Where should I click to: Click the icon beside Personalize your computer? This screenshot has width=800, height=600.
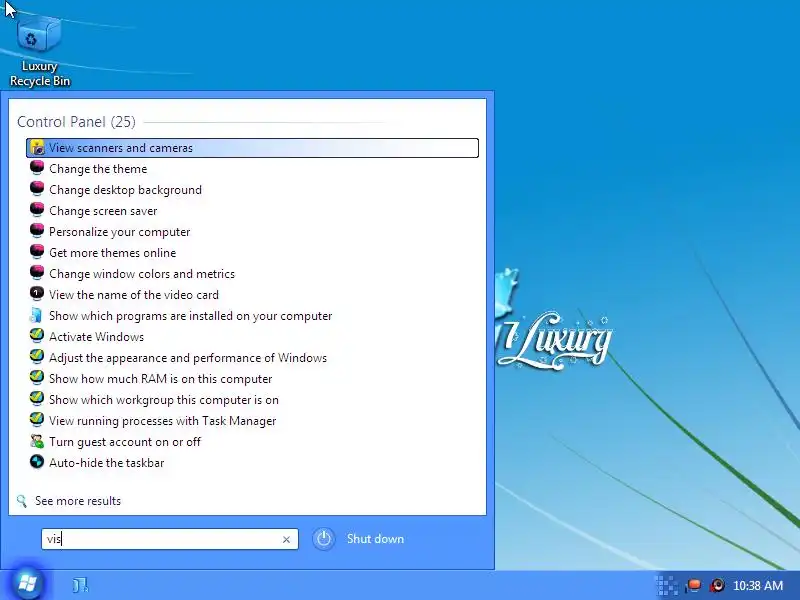click(37, 231)
